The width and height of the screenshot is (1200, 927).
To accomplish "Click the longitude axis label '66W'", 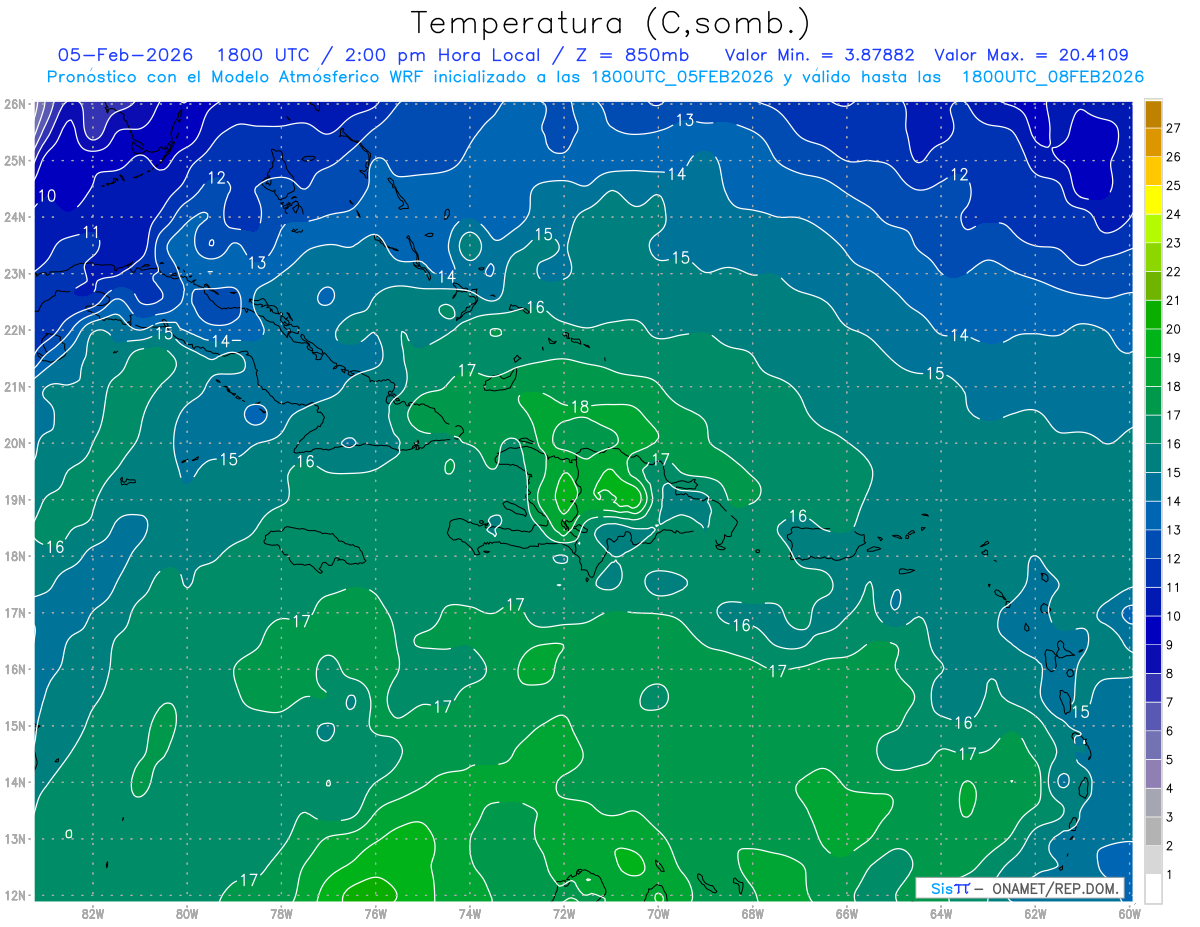I will 846,913.
